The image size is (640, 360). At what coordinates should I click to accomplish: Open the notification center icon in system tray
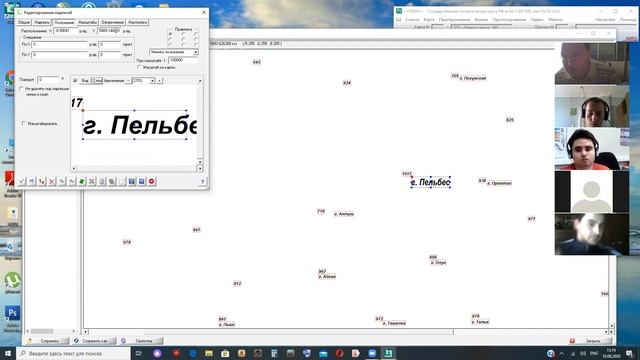tap(629, 353)
